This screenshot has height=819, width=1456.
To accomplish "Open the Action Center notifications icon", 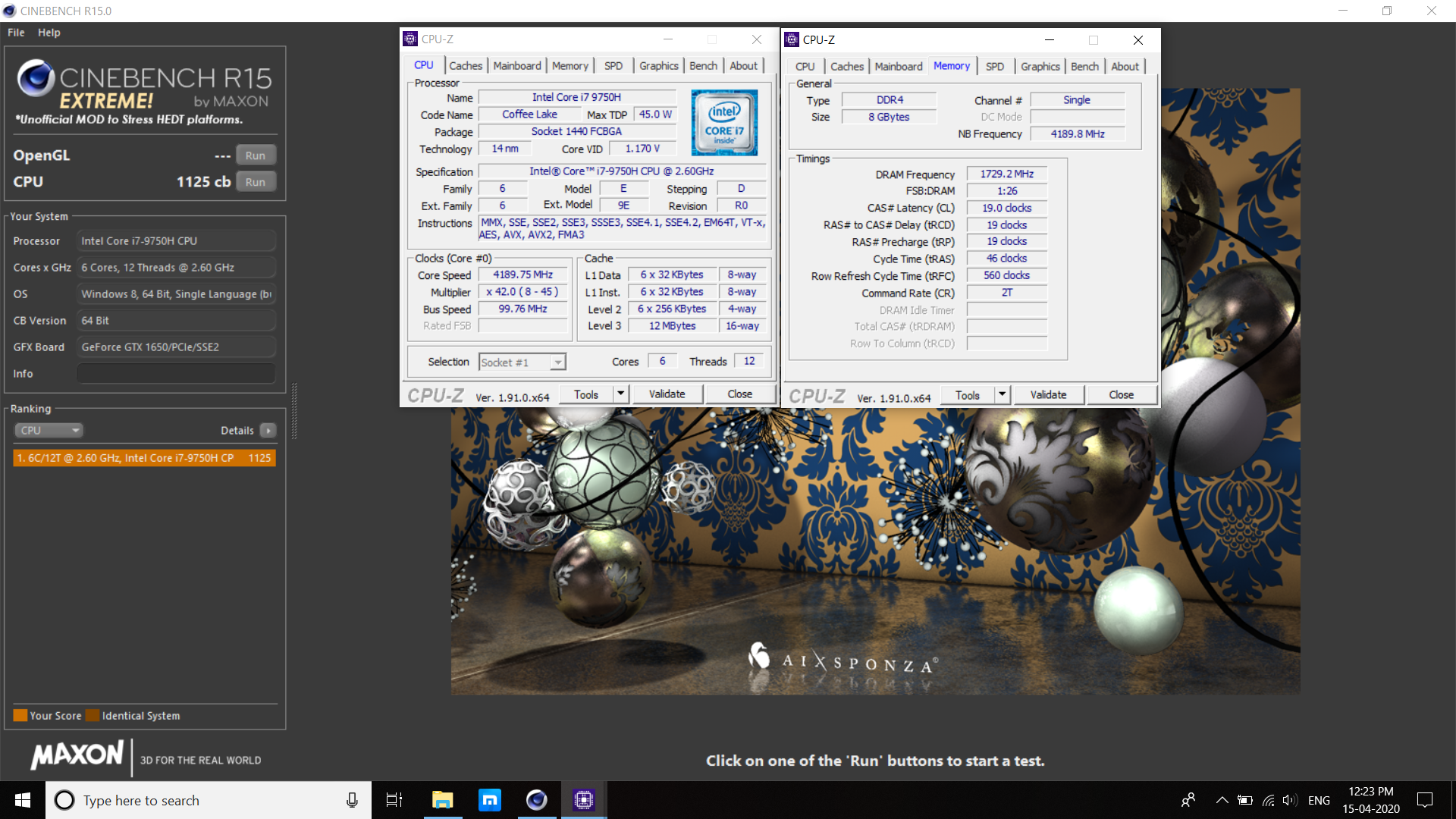I will (x=1425, y=800).
